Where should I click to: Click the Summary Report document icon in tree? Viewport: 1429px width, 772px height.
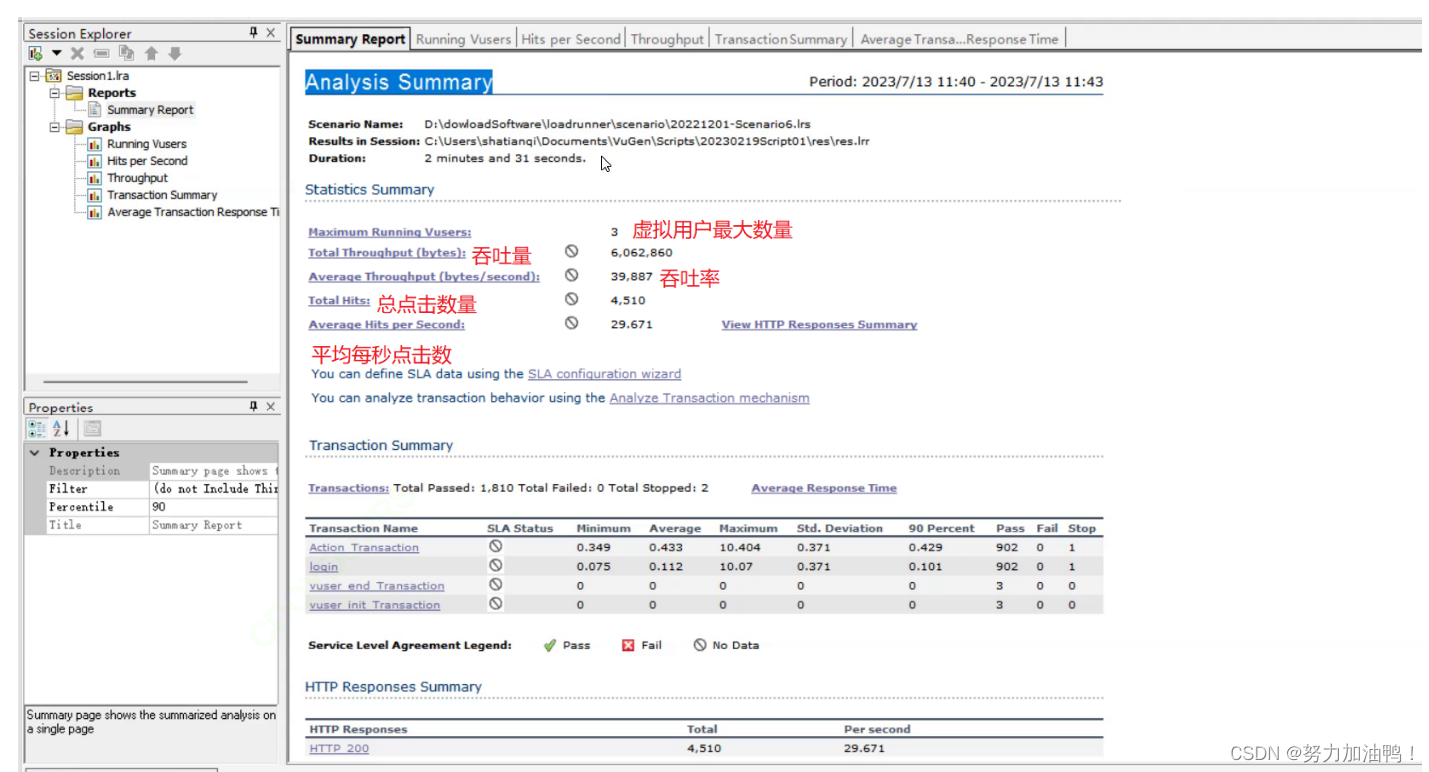coord(95,110)
